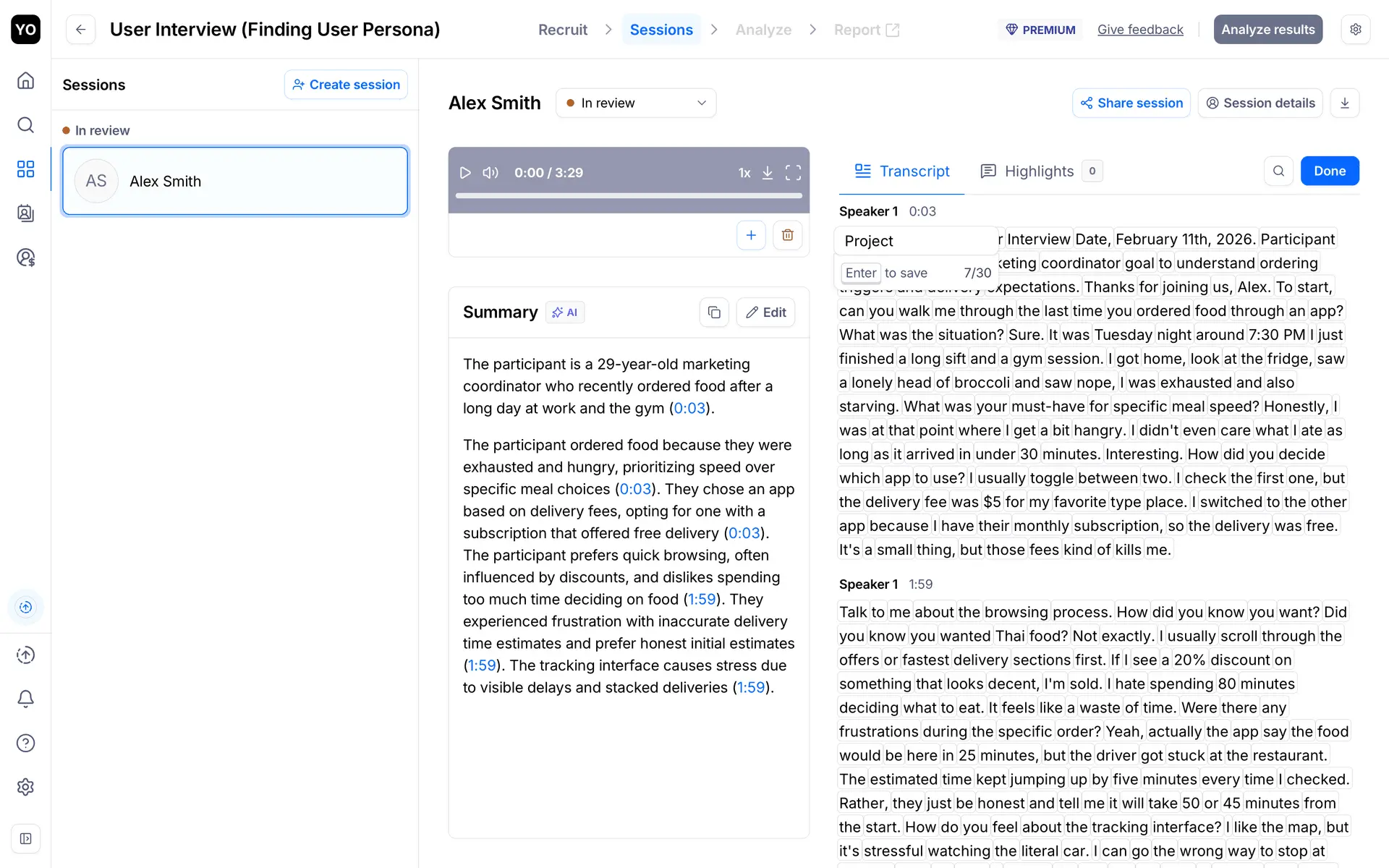1389x868 pixels.
Task: Open the home icon in the sidebar
Action: [26, 80]
